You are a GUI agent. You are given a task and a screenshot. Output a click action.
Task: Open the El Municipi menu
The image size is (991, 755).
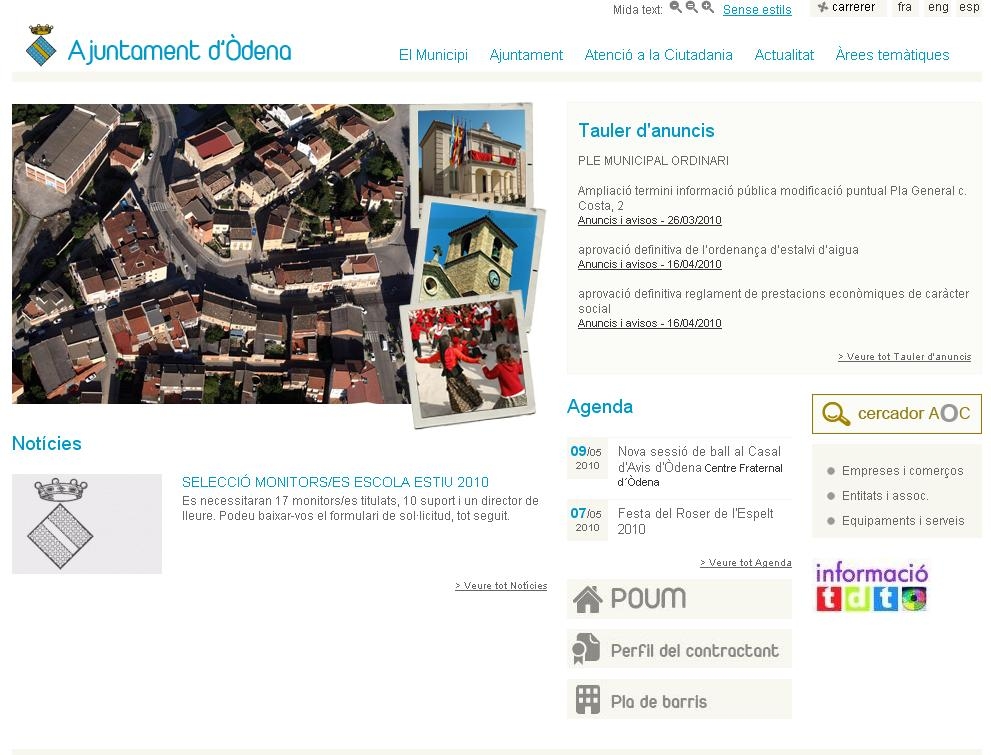[433, 55]
